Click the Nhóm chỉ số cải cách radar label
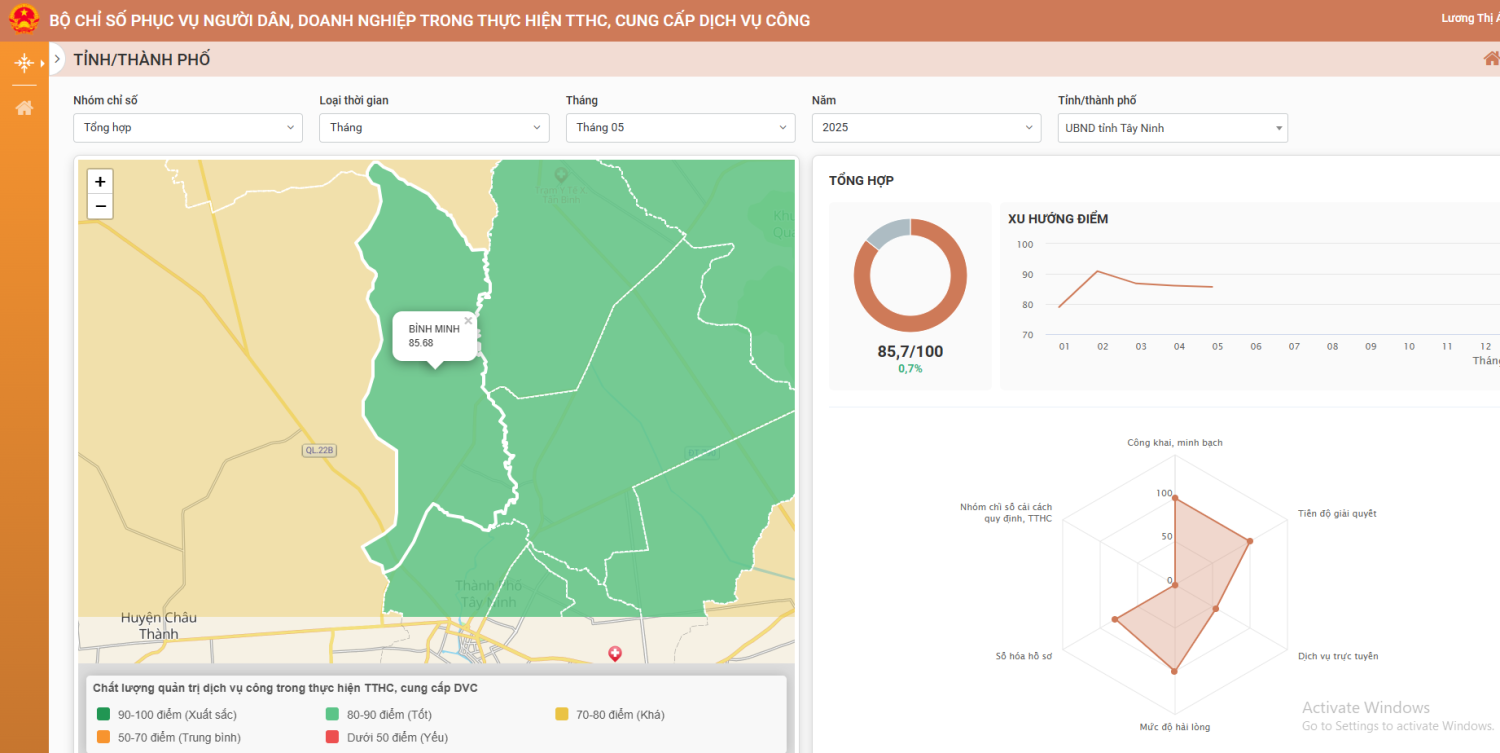1500x753 pixels. (x=1006, y=513)
